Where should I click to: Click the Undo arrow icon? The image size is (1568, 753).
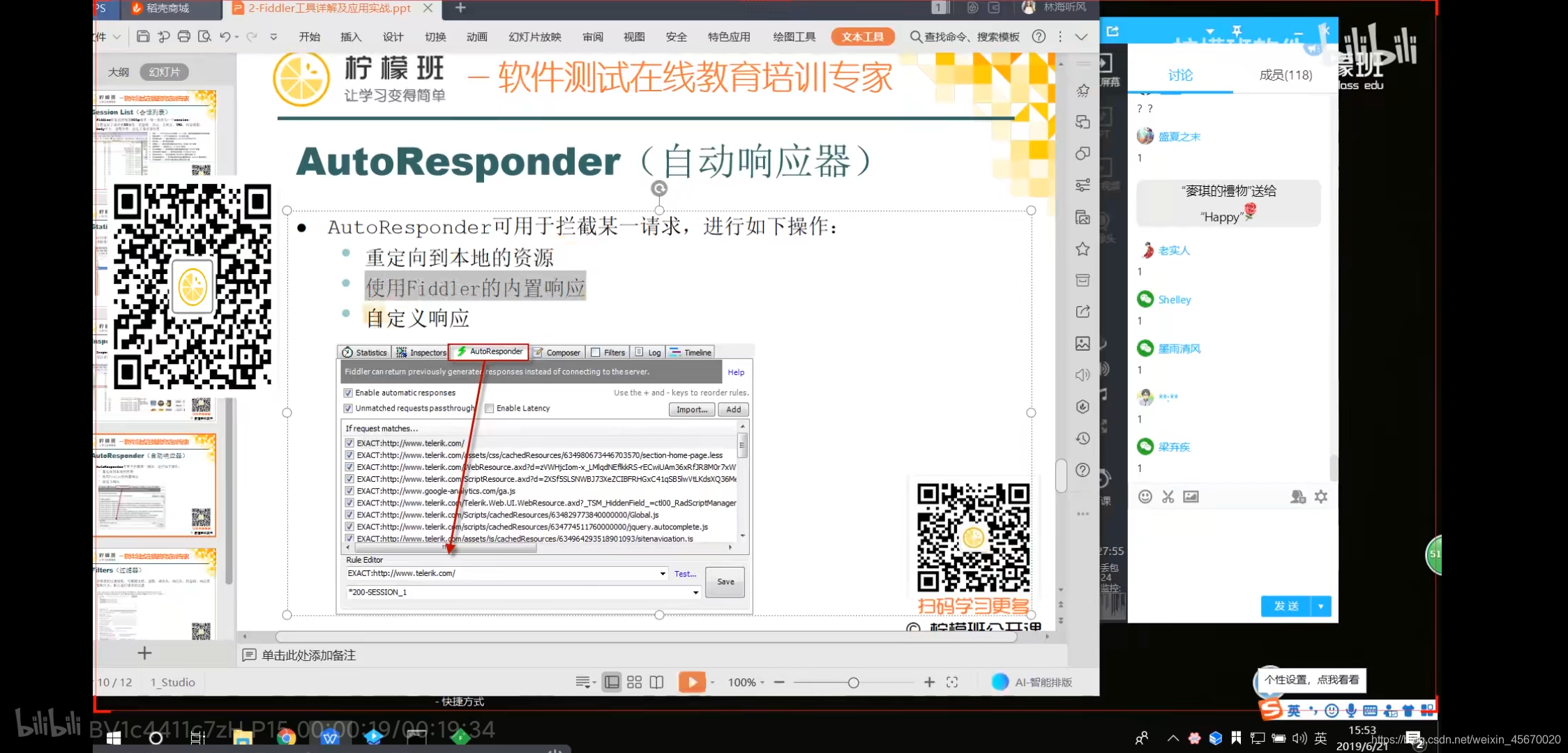click(x=225, y=36)
